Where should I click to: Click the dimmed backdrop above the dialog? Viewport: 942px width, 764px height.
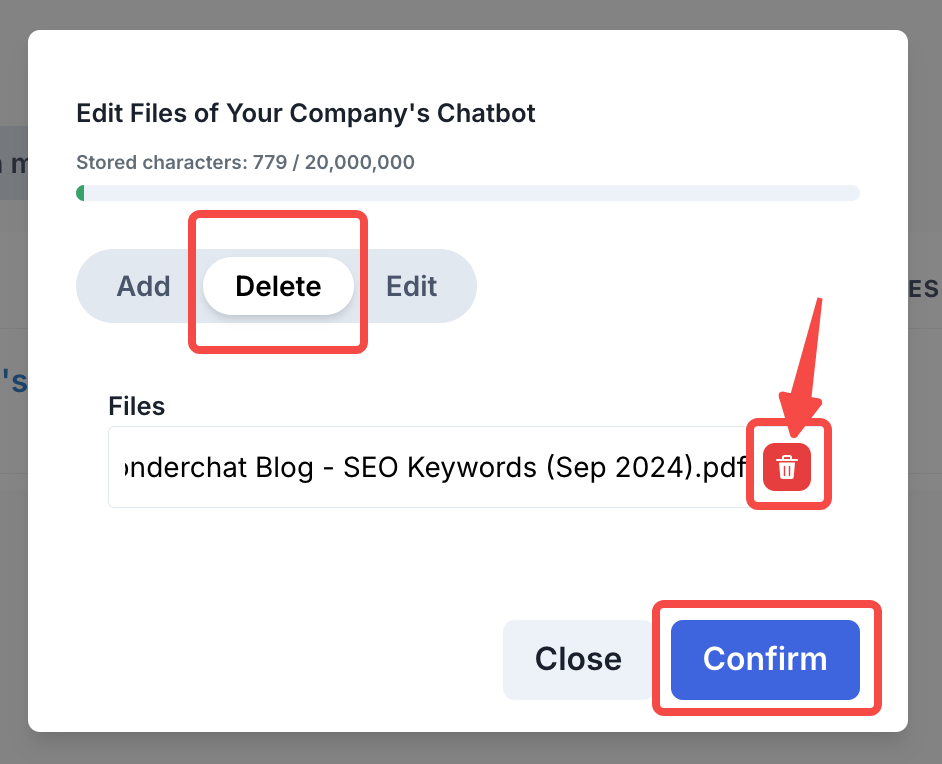tap(470, 14)
